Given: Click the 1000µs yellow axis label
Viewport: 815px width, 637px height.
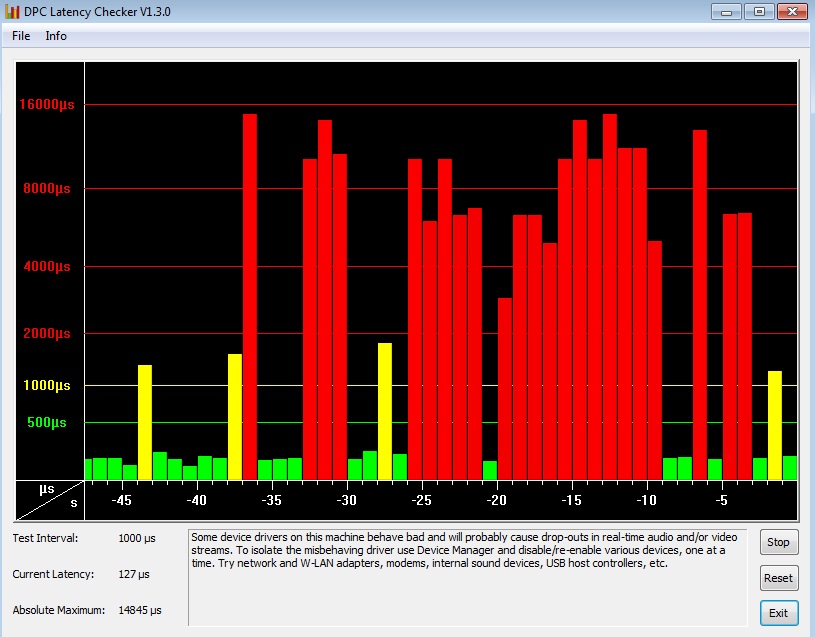Looking at the screenshot, I should point(47,386).
